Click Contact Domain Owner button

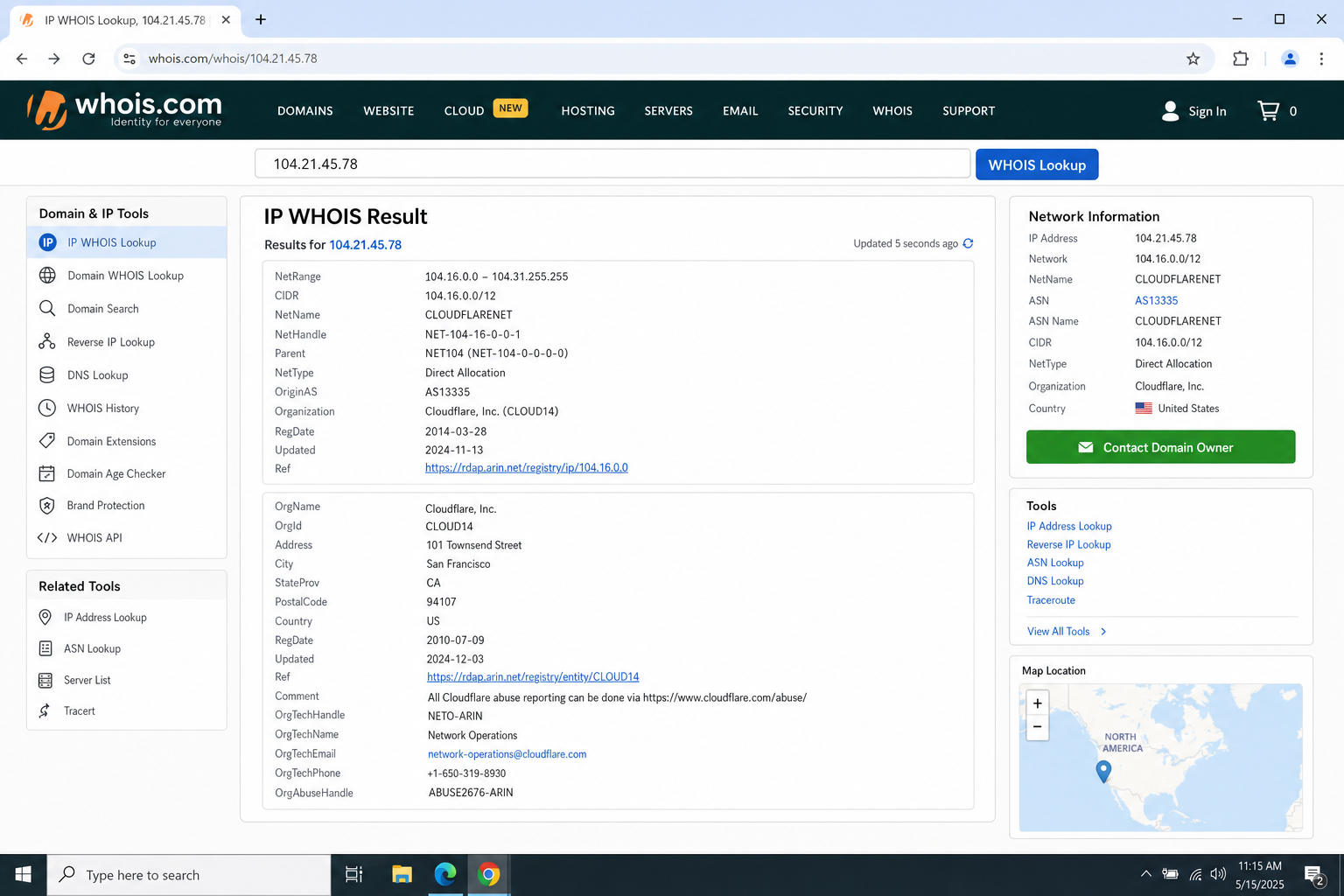(x=1160, y=447)
